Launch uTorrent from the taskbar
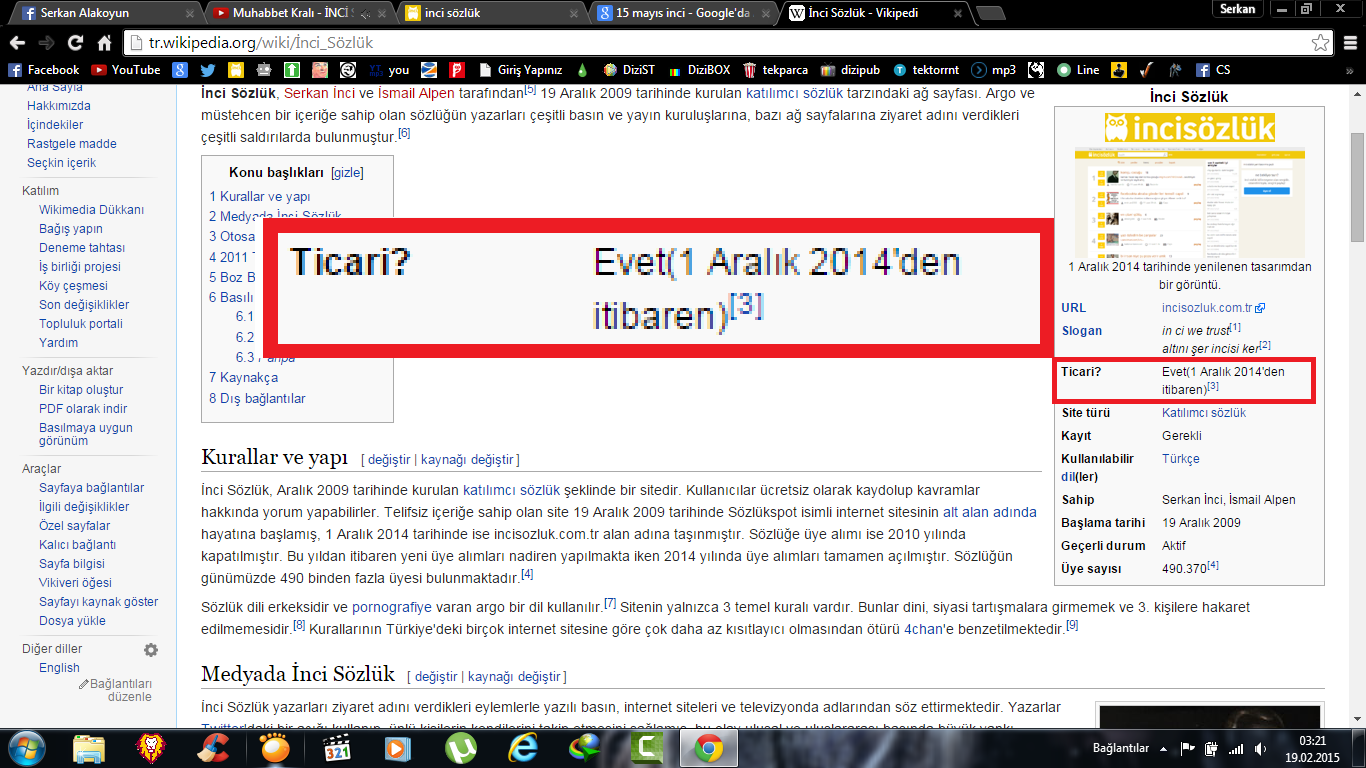The image size is (1366, 768). pyautogui.click(x=460, y=747)
